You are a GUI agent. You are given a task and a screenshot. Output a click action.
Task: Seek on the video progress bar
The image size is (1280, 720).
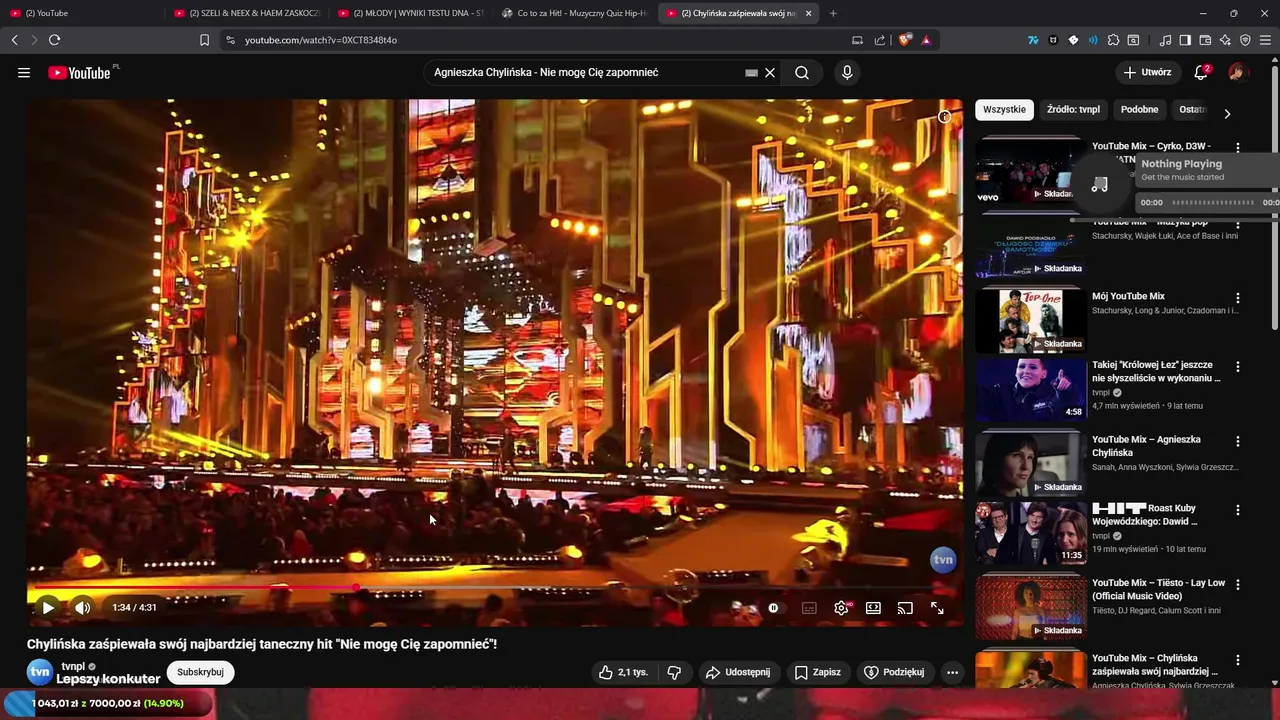pos(495,587)
